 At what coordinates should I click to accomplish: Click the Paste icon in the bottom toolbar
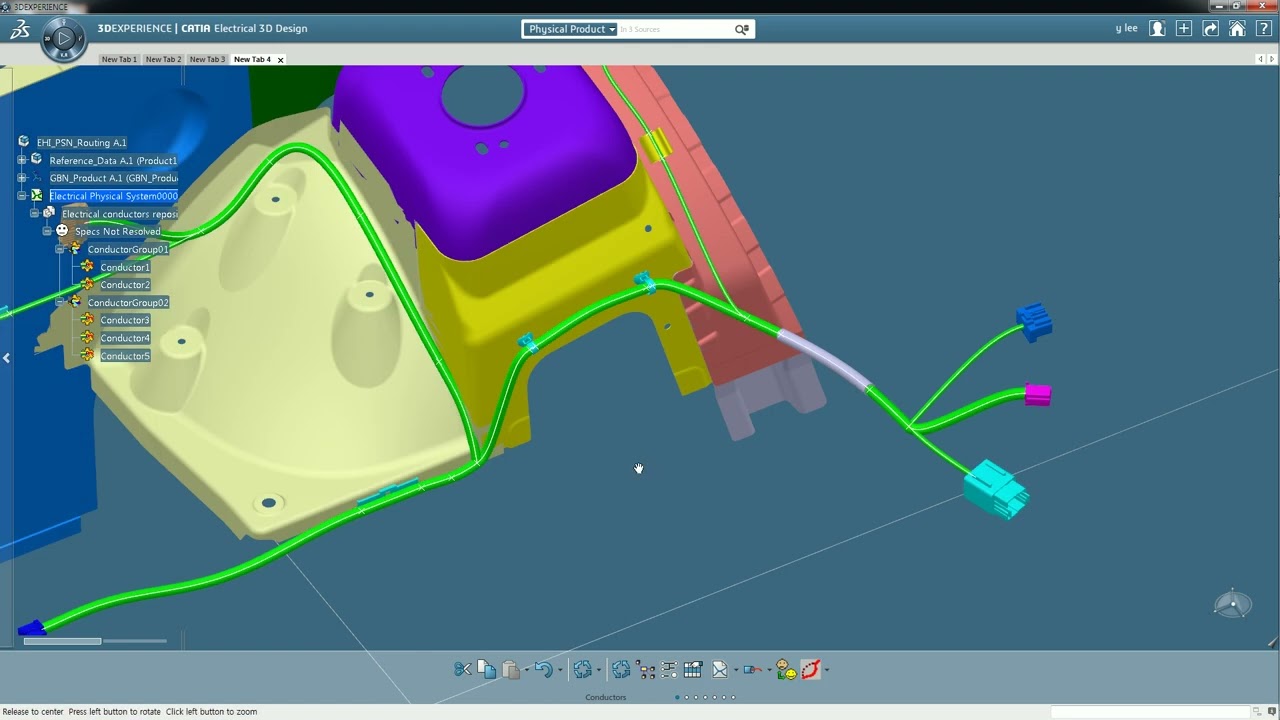click(511, 670)
